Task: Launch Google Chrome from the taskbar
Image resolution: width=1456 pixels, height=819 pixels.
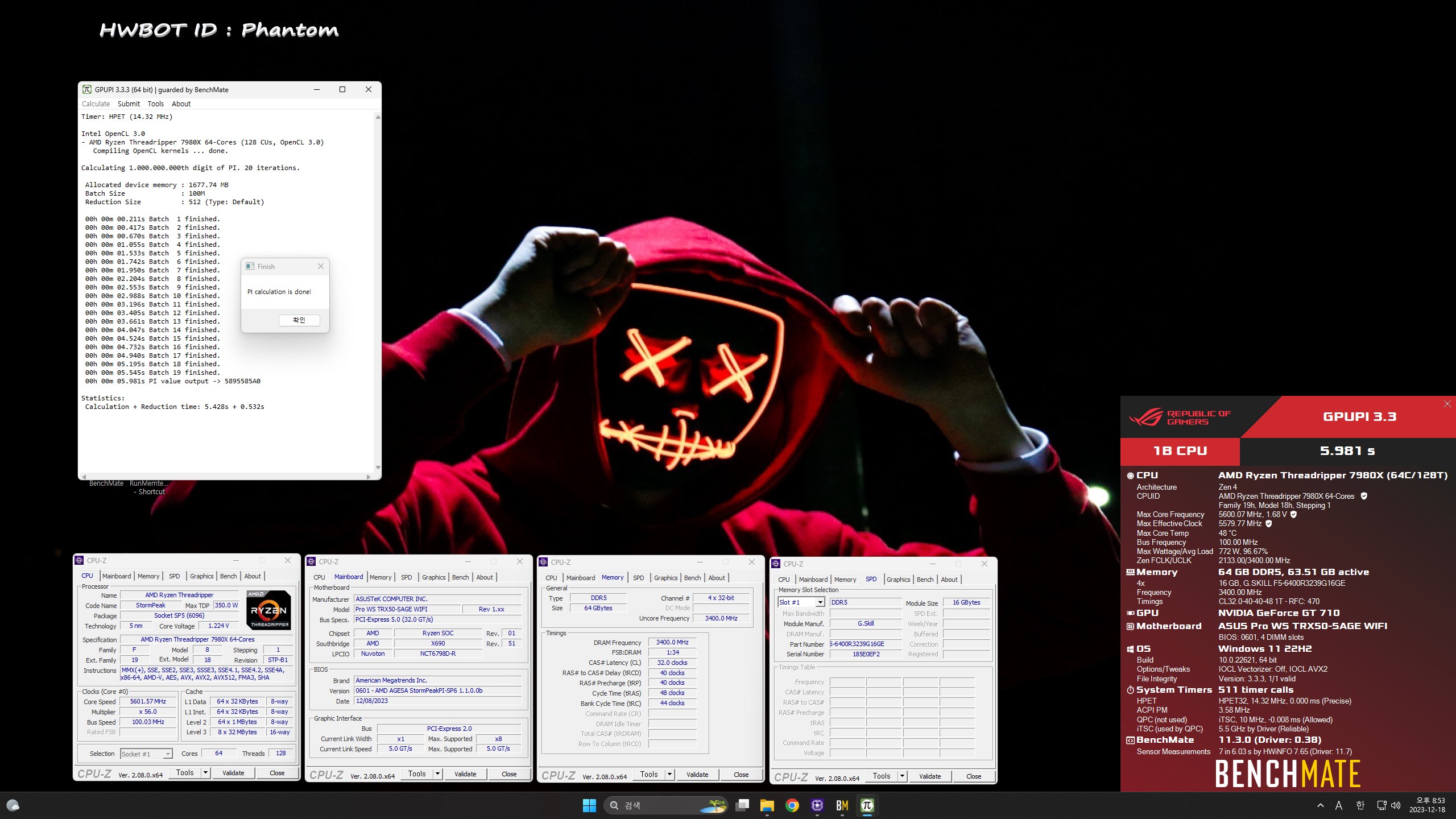Action: click(792, 805)
